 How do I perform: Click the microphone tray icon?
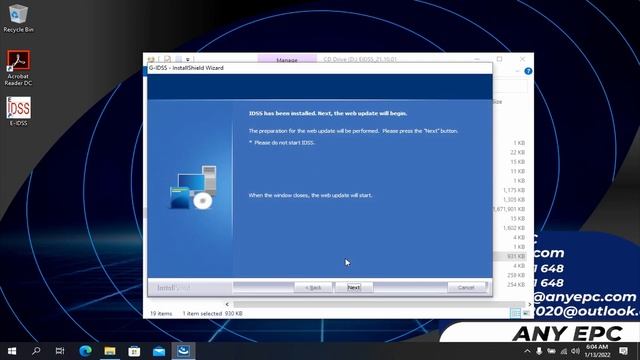[x=539, y=351]
